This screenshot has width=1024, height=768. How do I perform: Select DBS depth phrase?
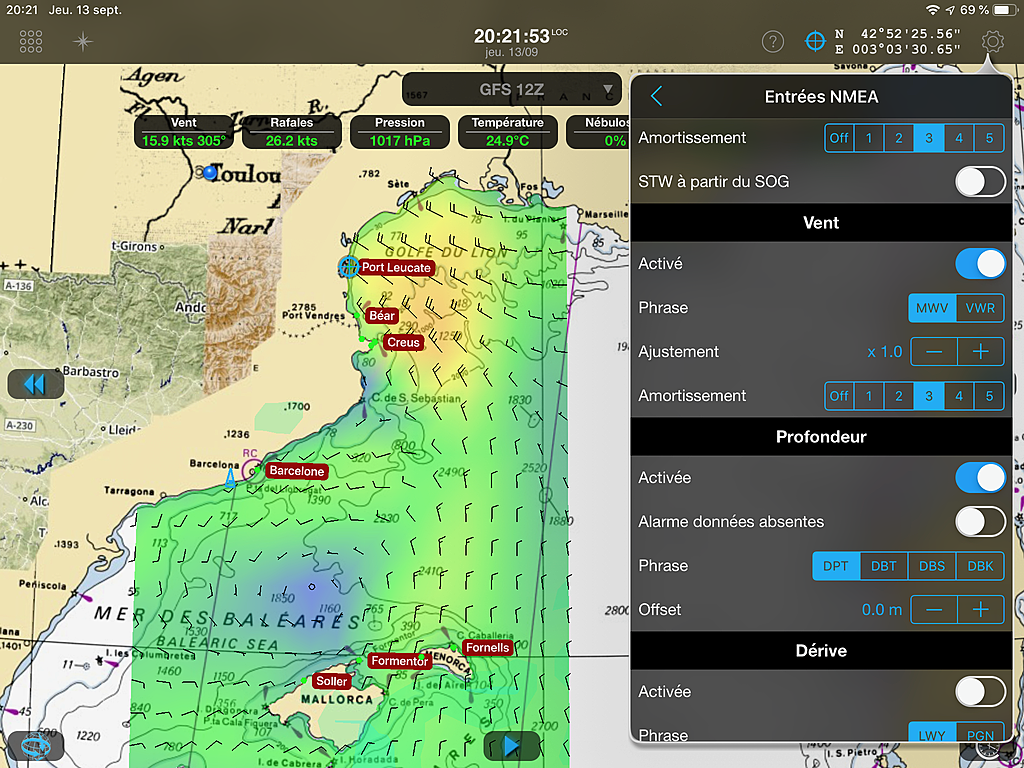[x=932, y=566]
